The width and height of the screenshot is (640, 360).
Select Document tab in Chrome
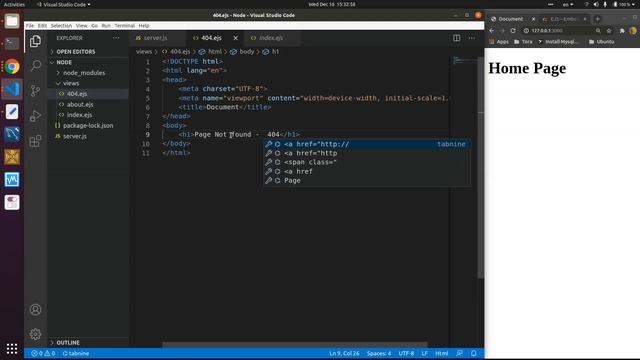pyautogui.click(x=511, y=19)
